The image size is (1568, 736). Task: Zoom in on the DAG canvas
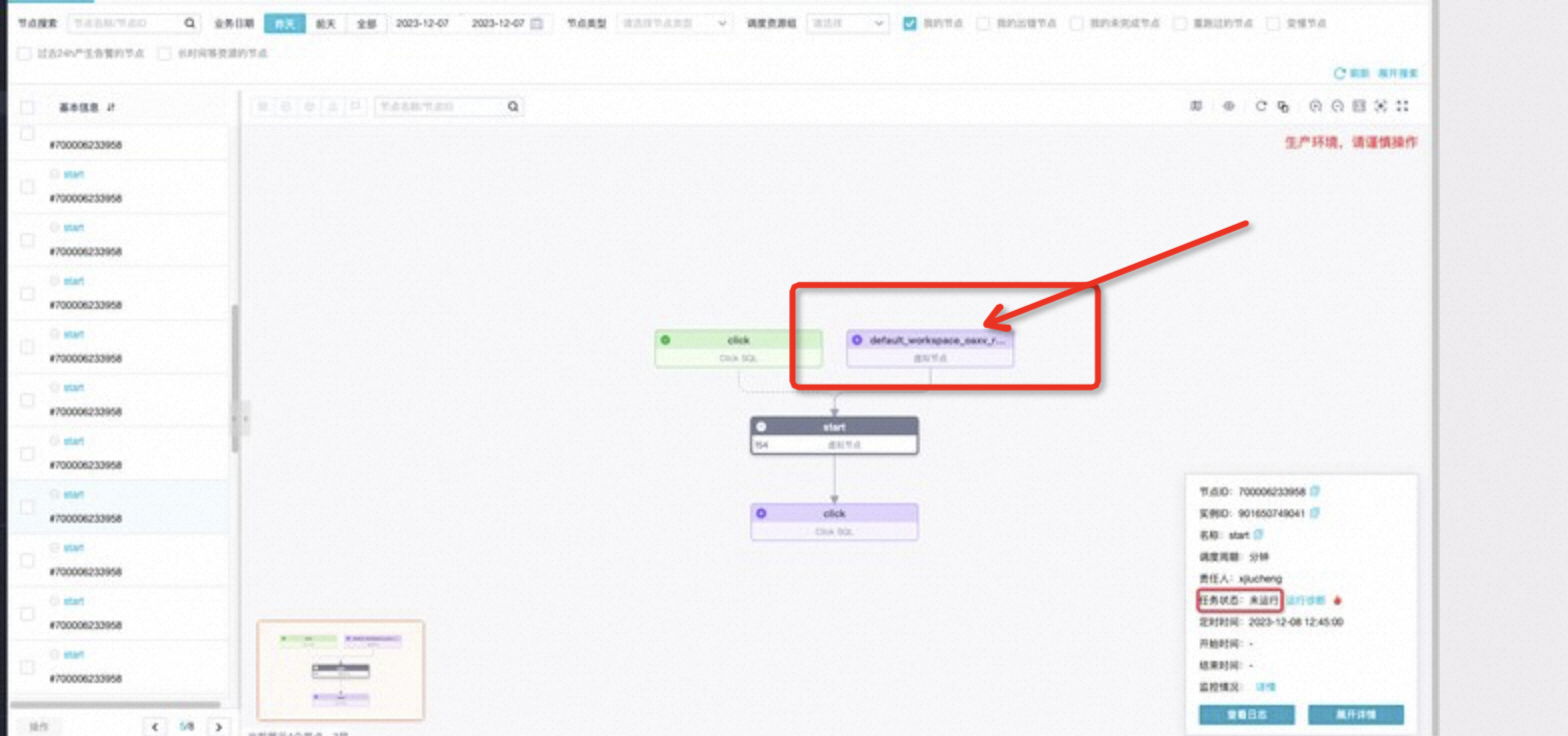click(1316, 106)
